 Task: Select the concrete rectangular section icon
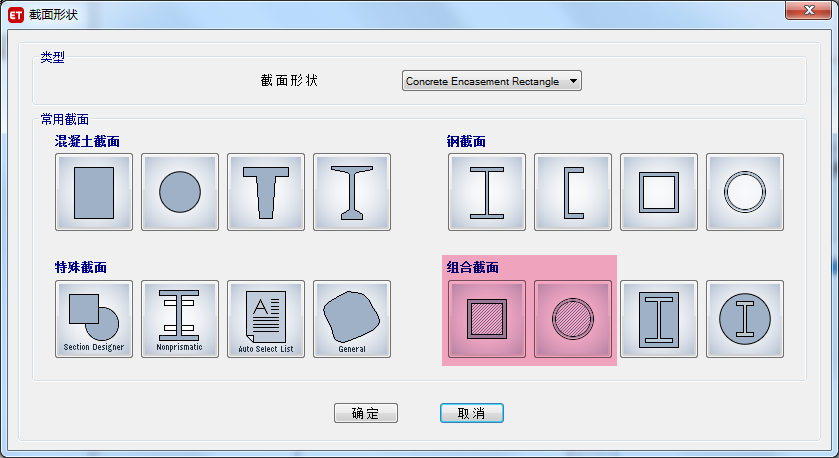click(94, 192)
